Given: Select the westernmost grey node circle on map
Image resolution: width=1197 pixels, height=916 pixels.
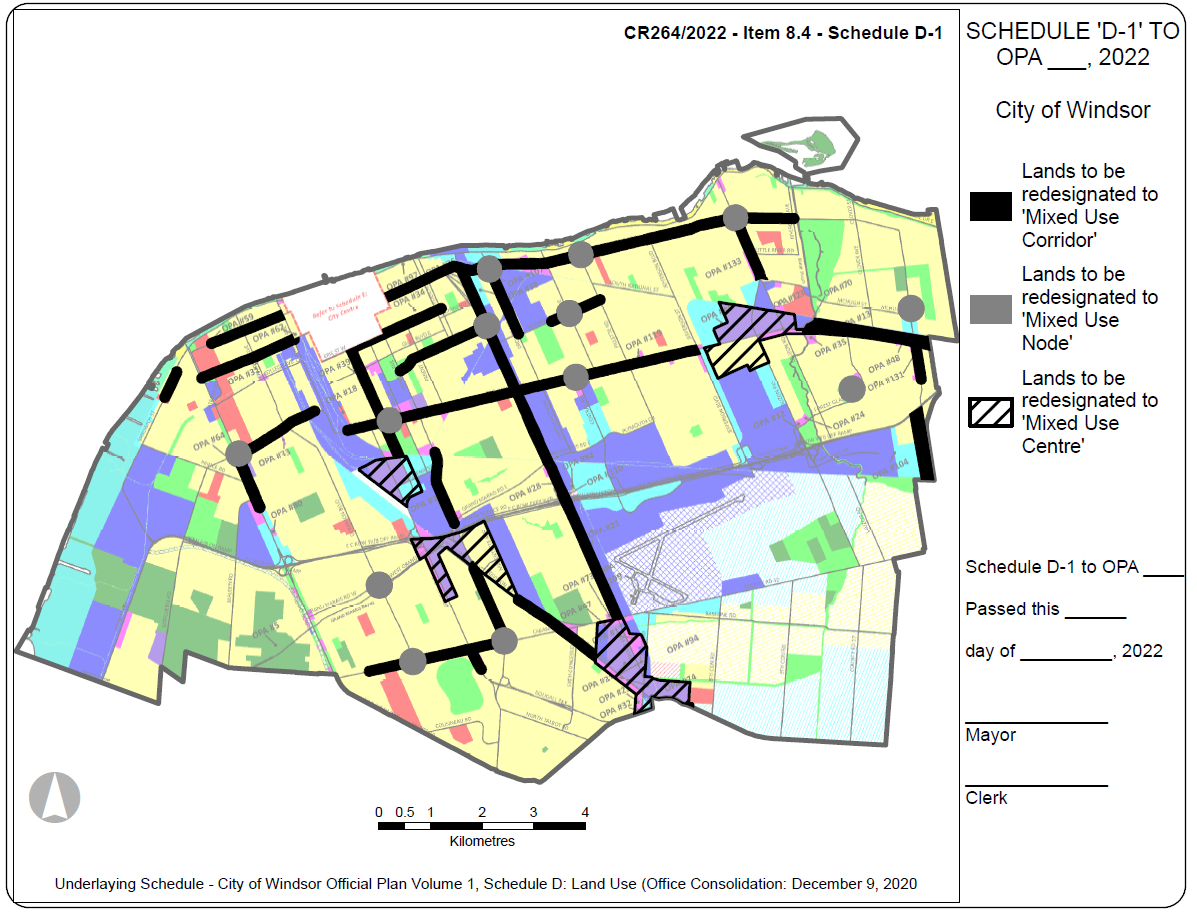Looking at the screenshot, I should tap(239, 454).
